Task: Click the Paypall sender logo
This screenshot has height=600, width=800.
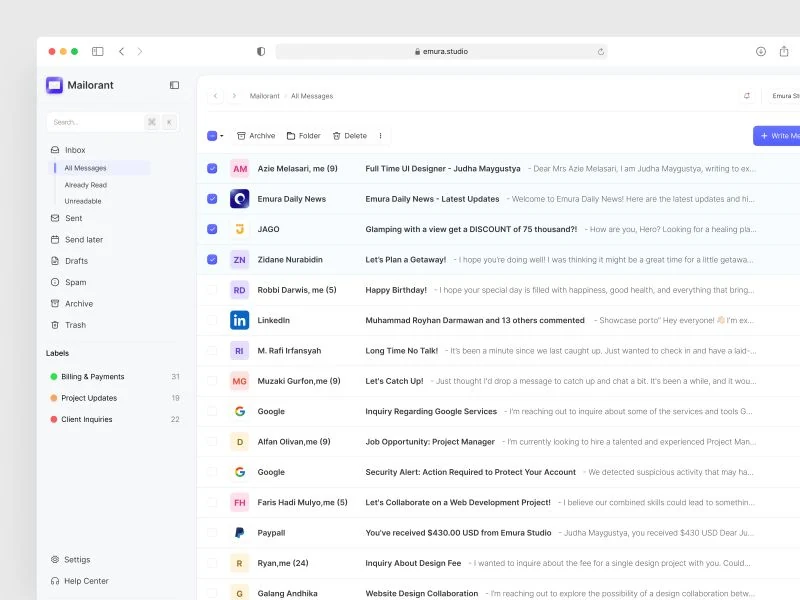Action: (x=239, y=533)
